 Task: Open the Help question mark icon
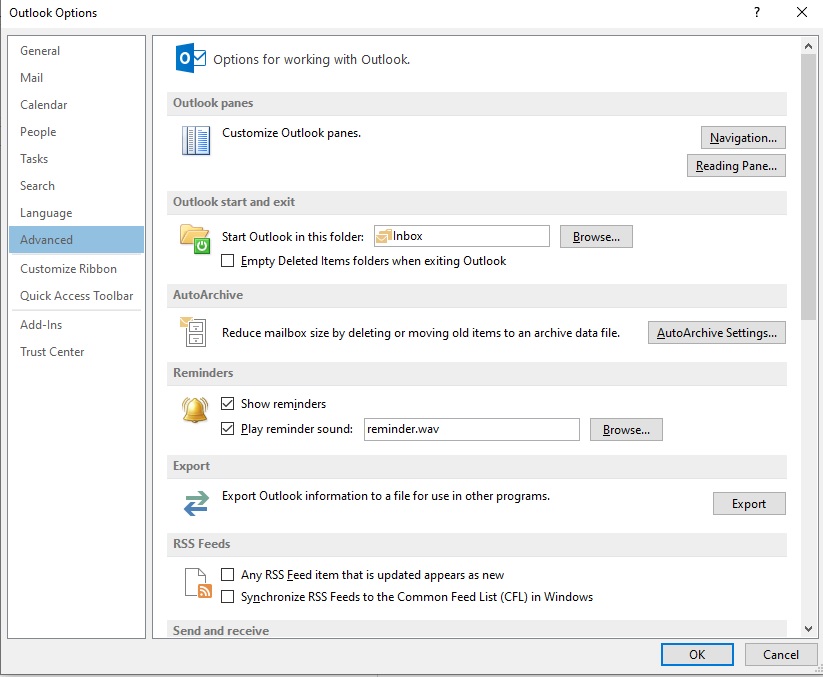[757, 12]
